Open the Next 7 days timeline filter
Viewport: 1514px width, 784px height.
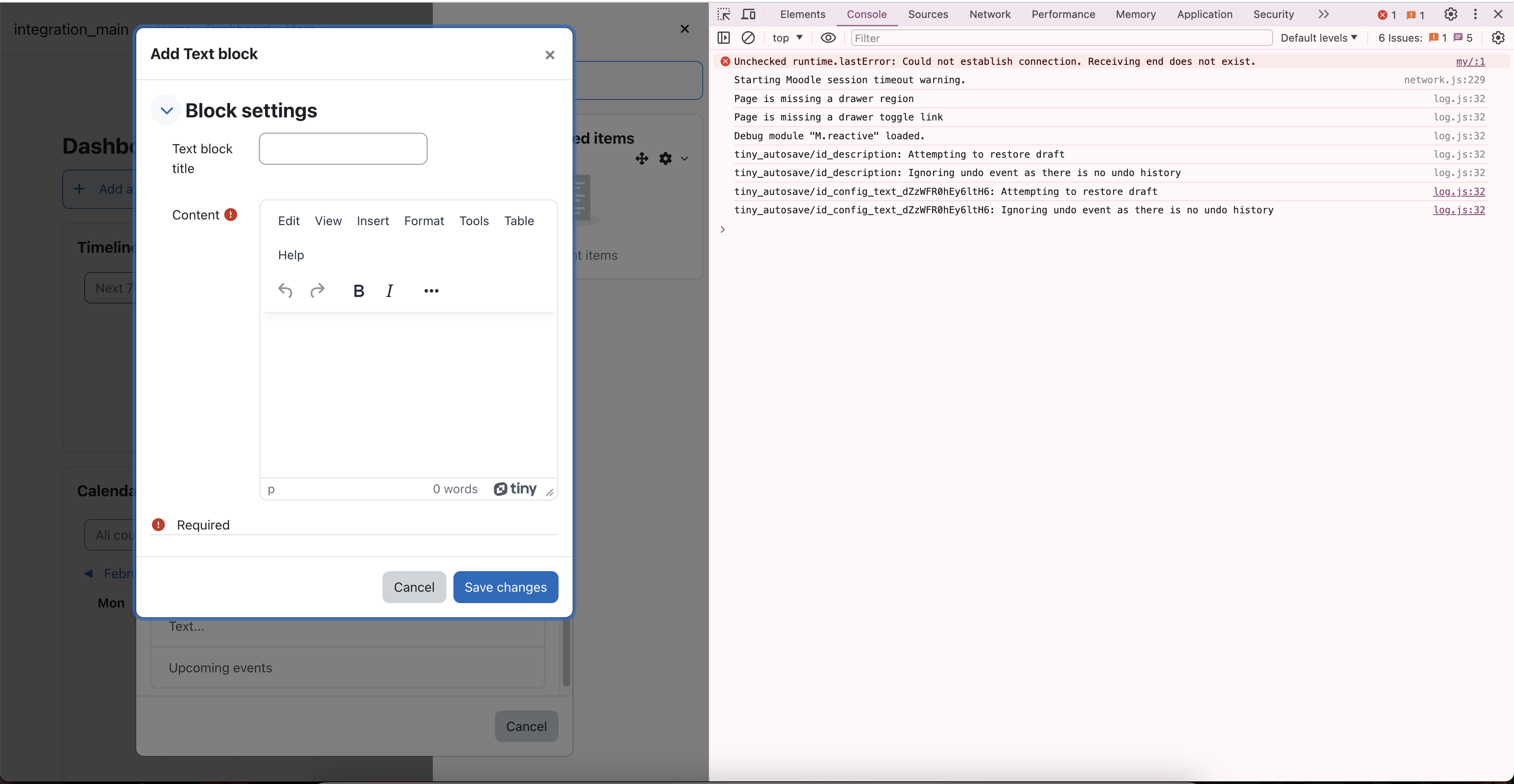[x=110, y=288]
